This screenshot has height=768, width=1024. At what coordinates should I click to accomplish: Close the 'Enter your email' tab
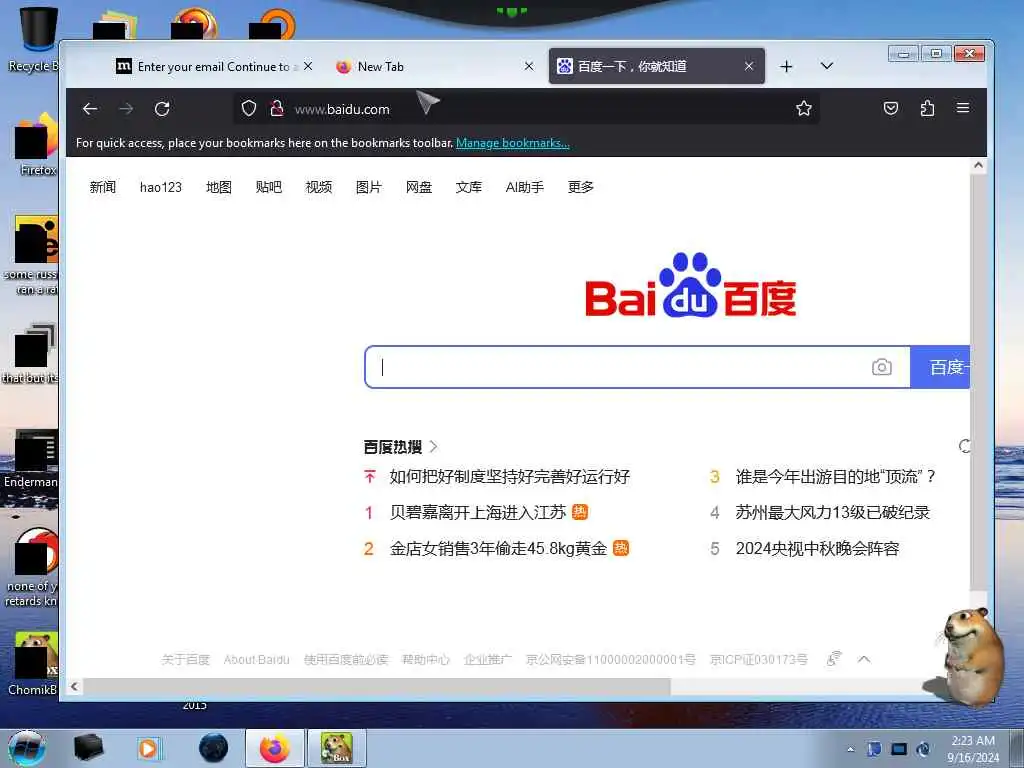tap(308, 67)
